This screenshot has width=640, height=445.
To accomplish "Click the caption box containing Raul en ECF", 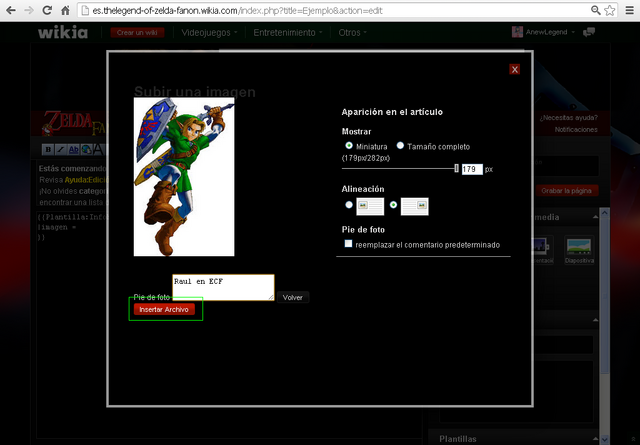I will click(x=223, y=287).
